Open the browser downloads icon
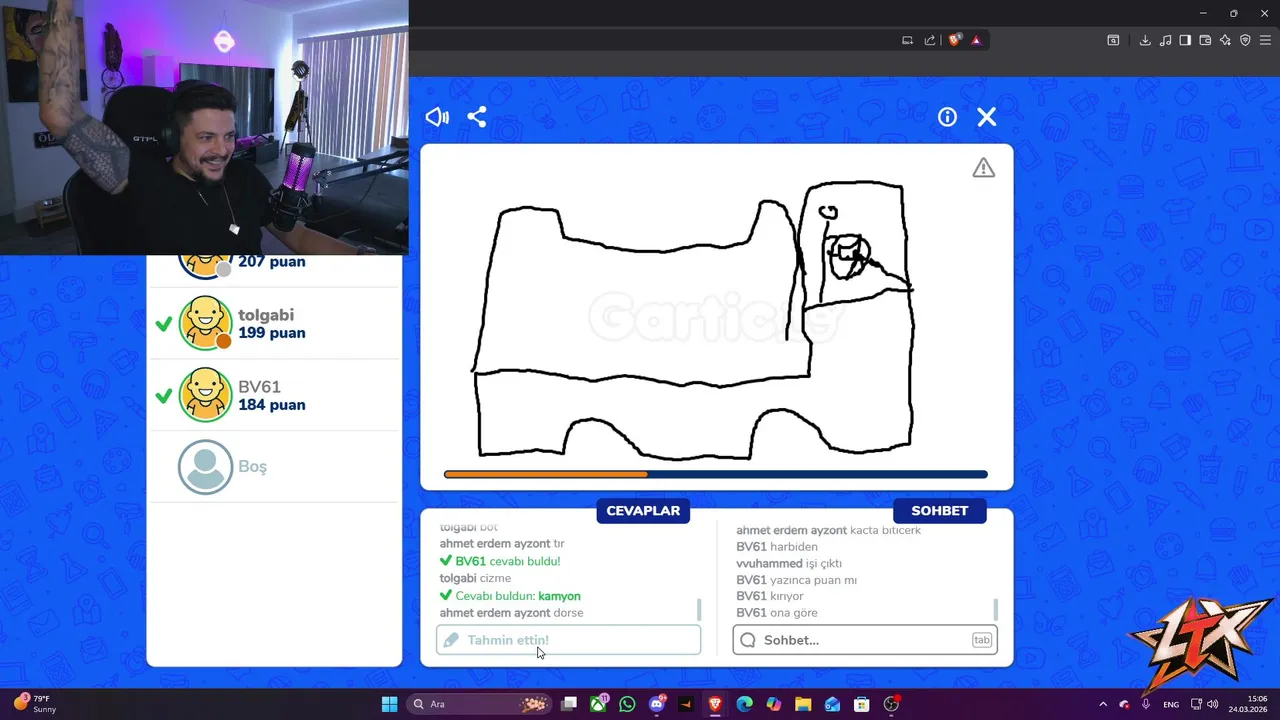Screen dimensions: 1280x720 point(1145,40)
